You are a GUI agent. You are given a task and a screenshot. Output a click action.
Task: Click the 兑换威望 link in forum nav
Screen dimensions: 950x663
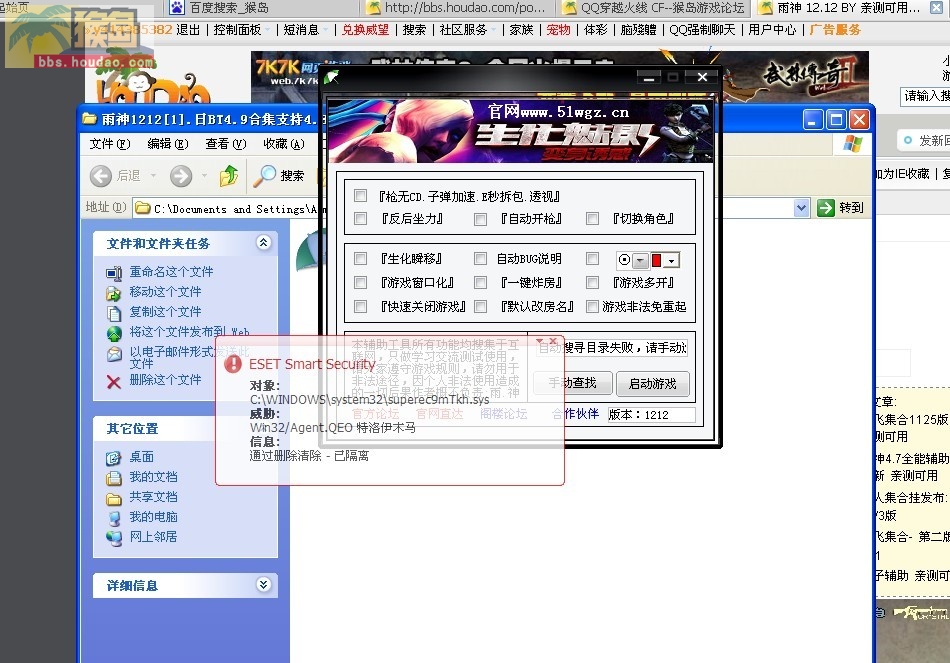[365, 30]
